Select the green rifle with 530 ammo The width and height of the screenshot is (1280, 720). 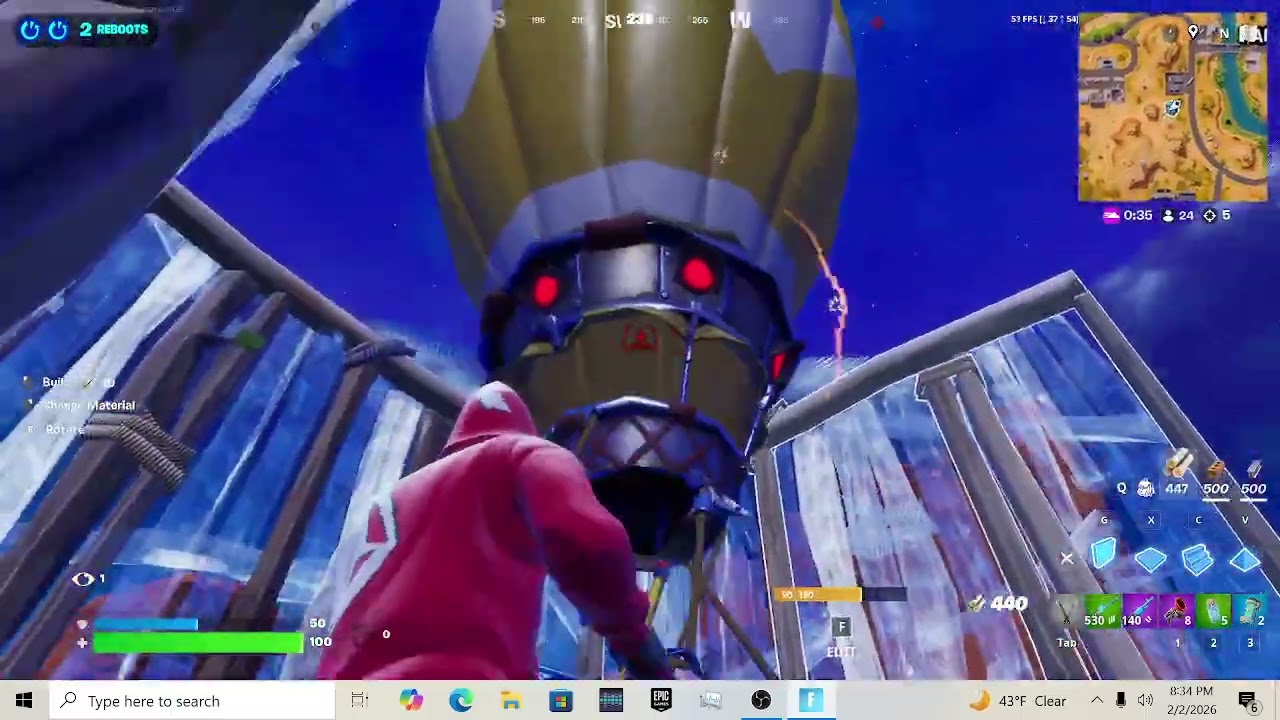[1101, 611]
